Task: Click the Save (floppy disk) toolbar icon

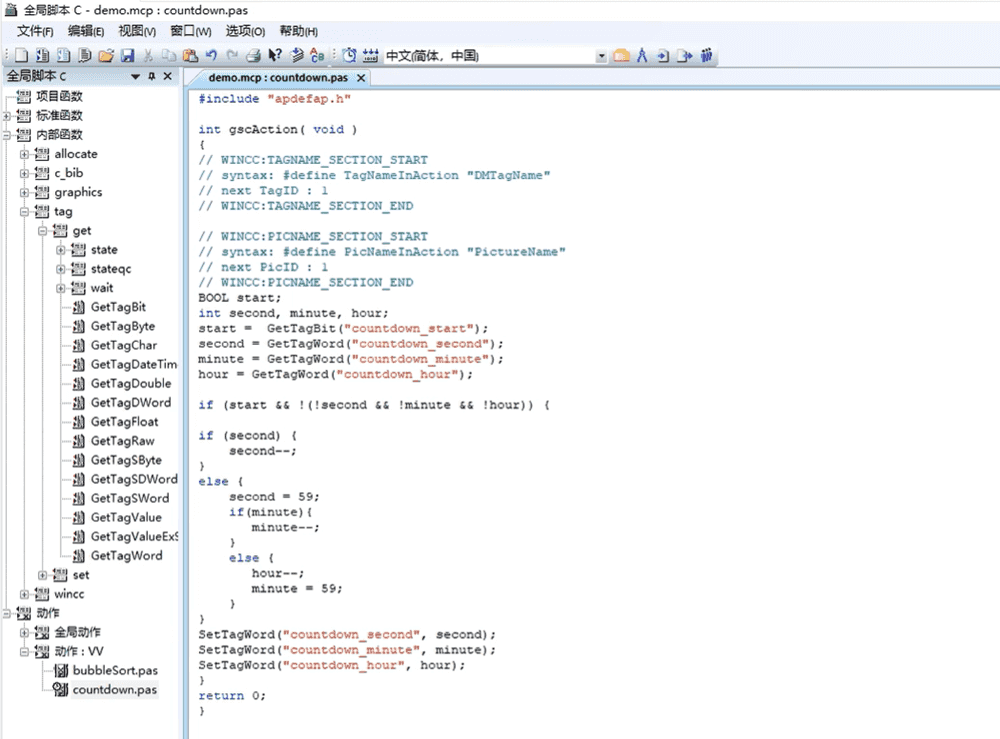Action: click(x=125, y=56)
